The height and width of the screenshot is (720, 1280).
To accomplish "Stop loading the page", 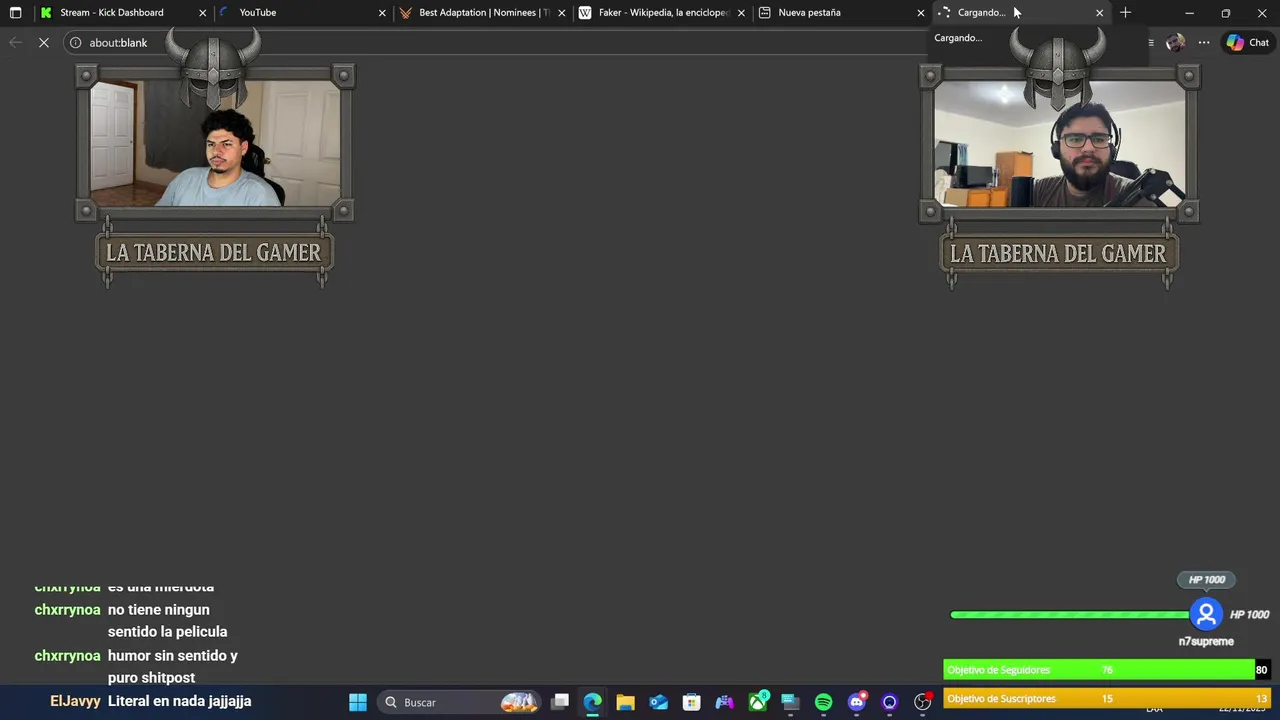I will tap(44, 43).
